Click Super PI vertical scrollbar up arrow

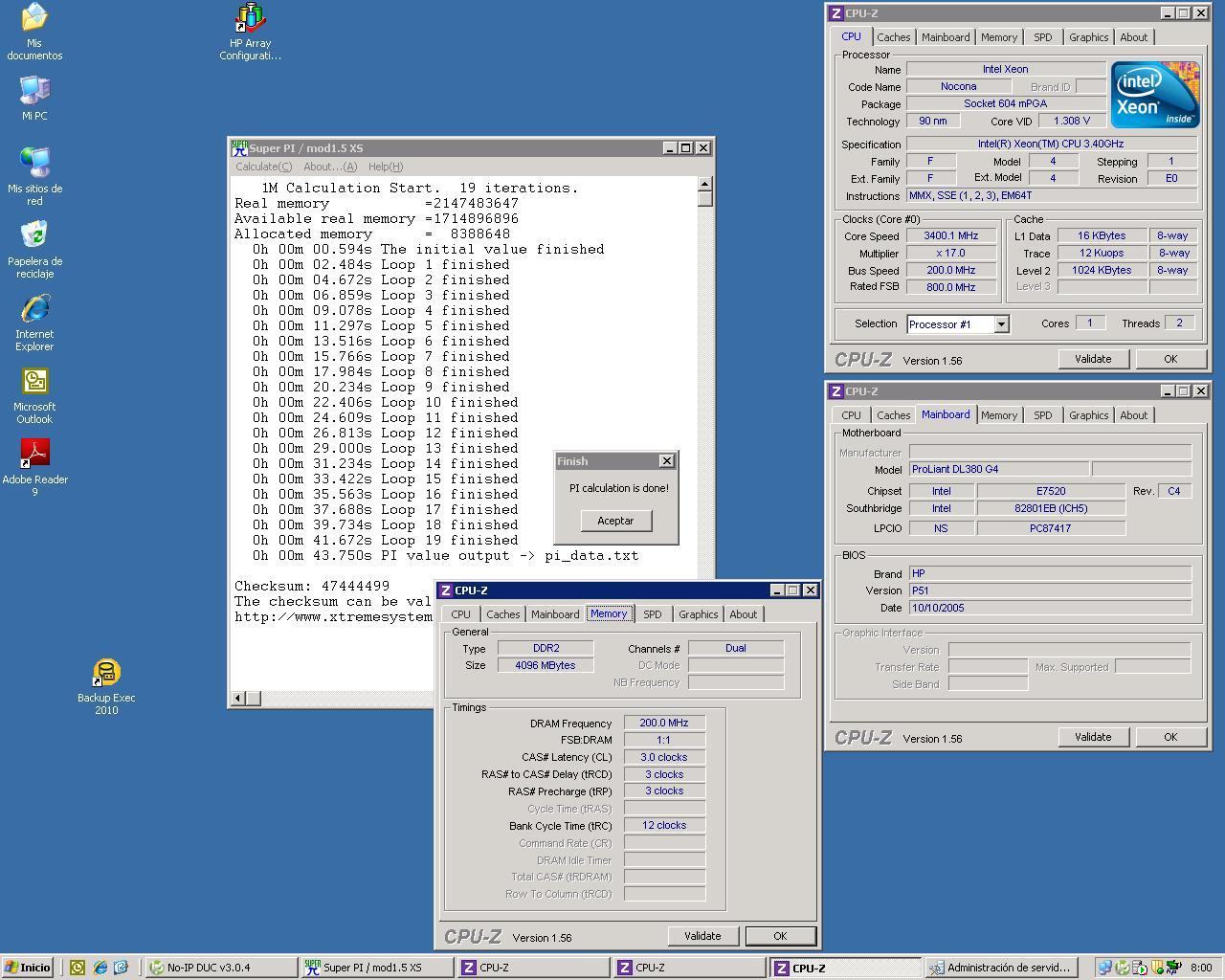pos(705,184)
